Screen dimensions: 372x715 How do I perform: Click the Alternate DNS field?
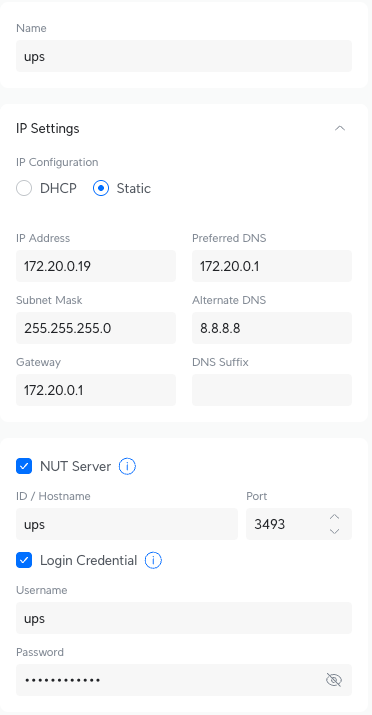(272, 328)
